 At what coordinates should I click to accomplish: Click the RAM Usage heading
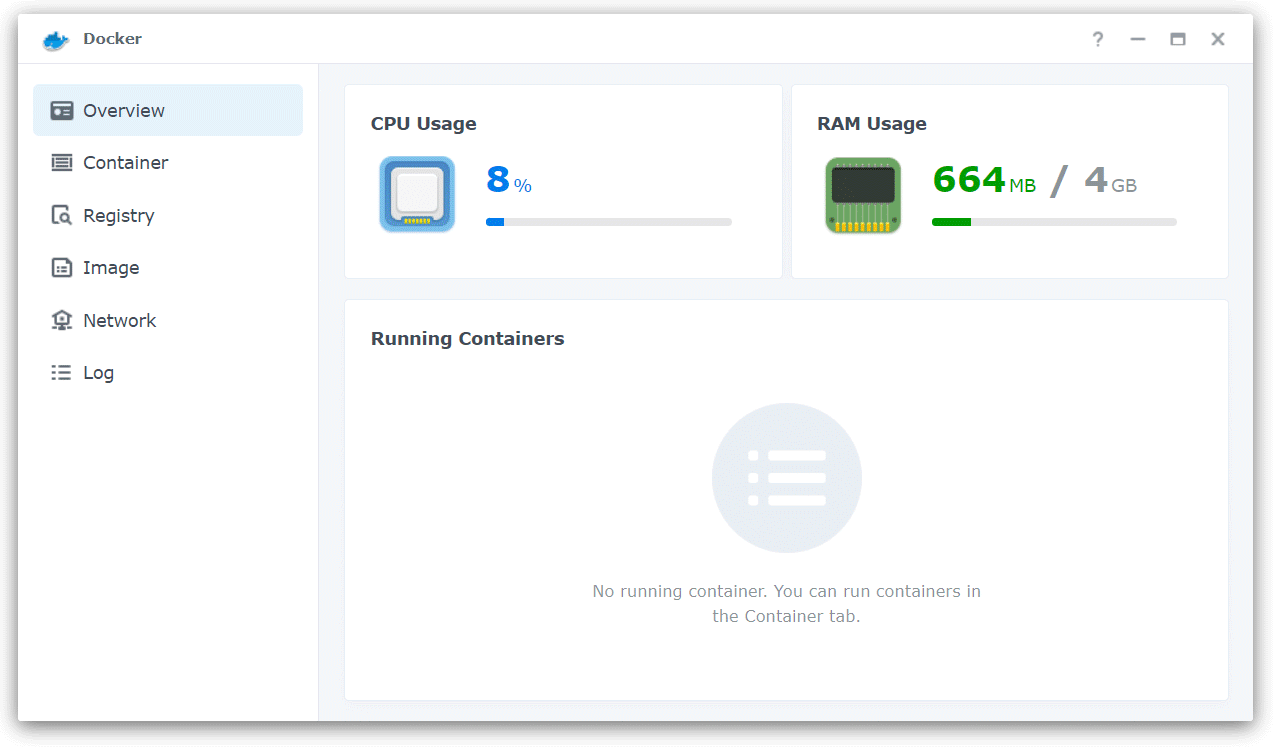coord(872,124)
